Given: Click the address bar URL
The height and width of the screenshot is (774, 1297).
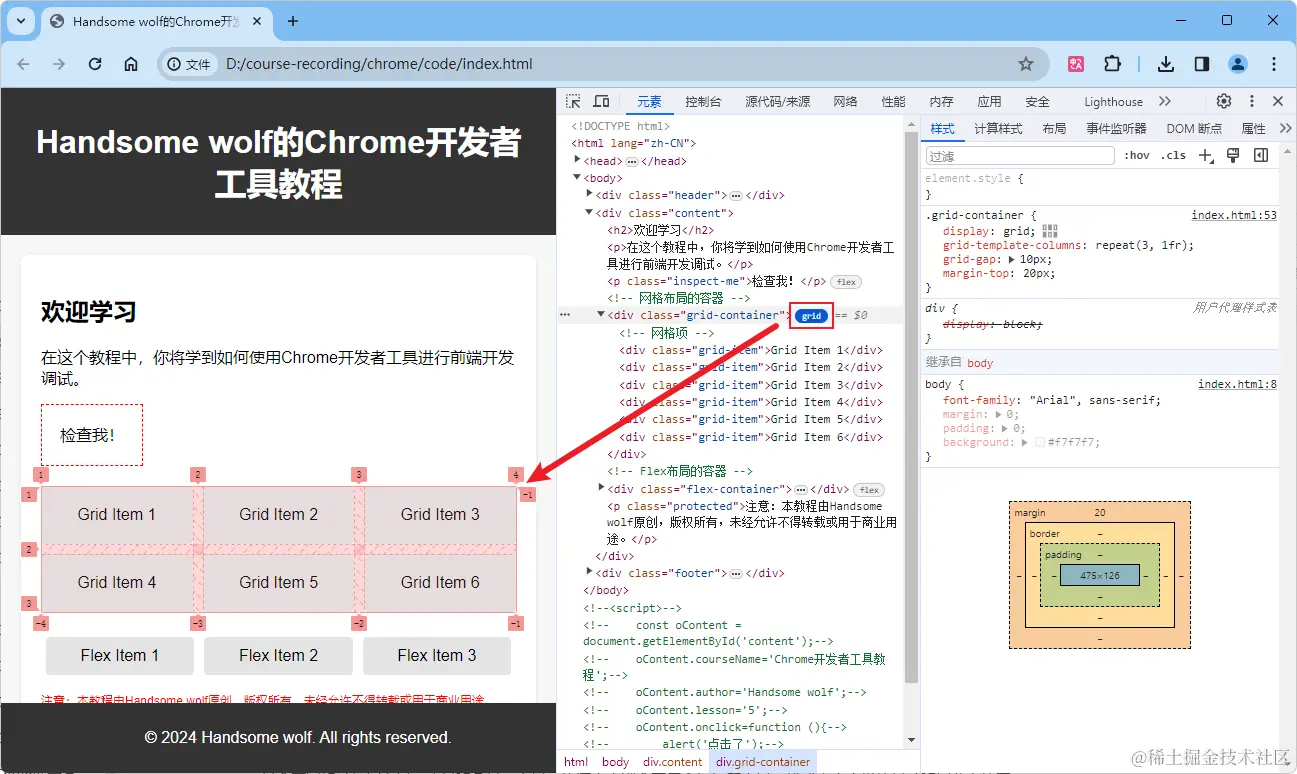Looking at the screenshot, I should [379, 64].
